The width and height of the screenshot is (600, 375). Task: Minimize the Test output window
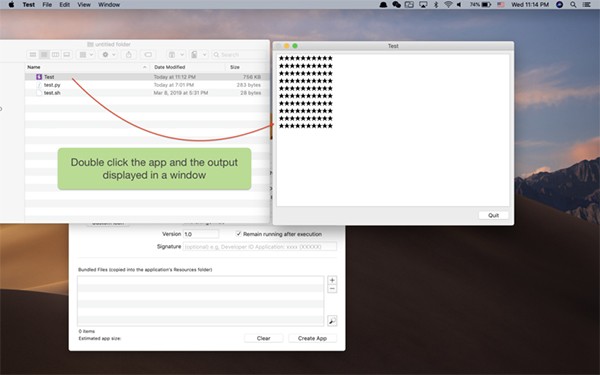click(287, 46)
